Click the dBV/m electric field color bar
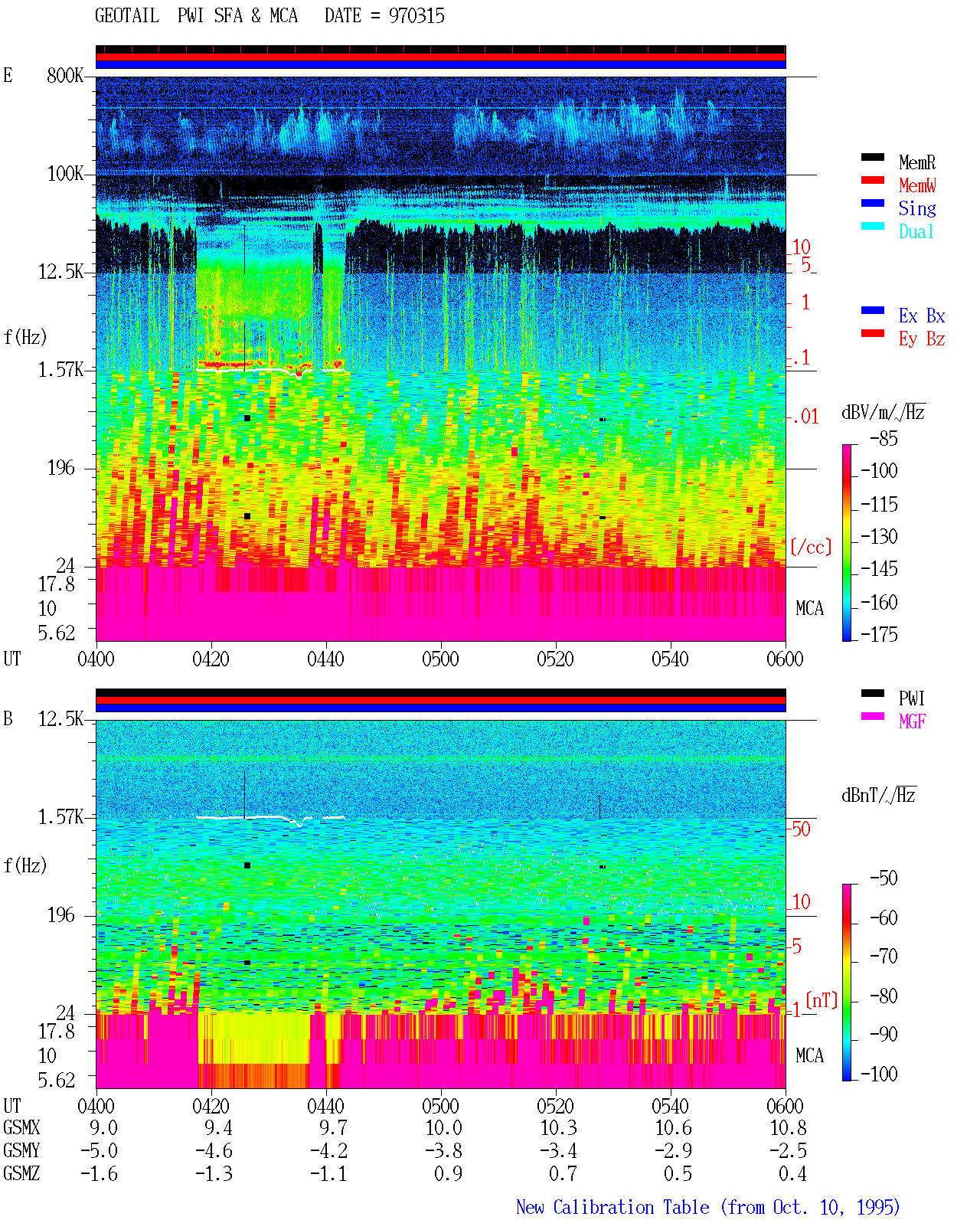 point(846,542)
